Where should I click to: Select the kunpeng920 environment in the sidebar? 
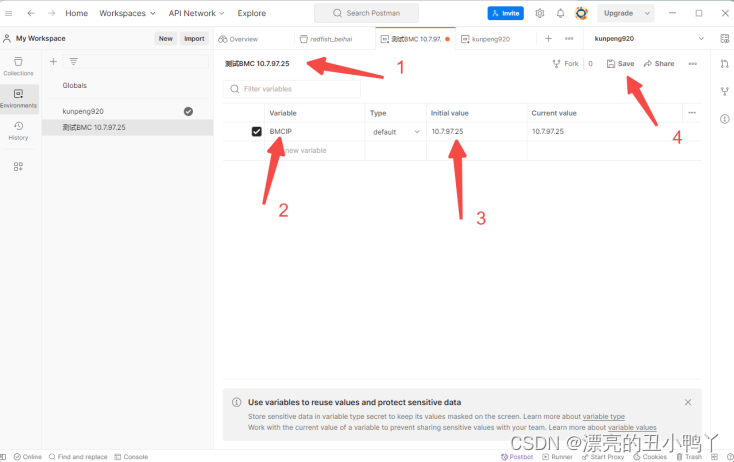coord(83,111)
